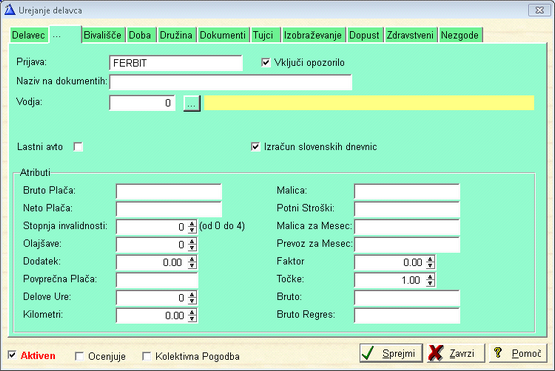The height and width of the screenshot is (371, 555).
Task: Switch to the Izobraževanje tab
Action: (x=313, y=35)
